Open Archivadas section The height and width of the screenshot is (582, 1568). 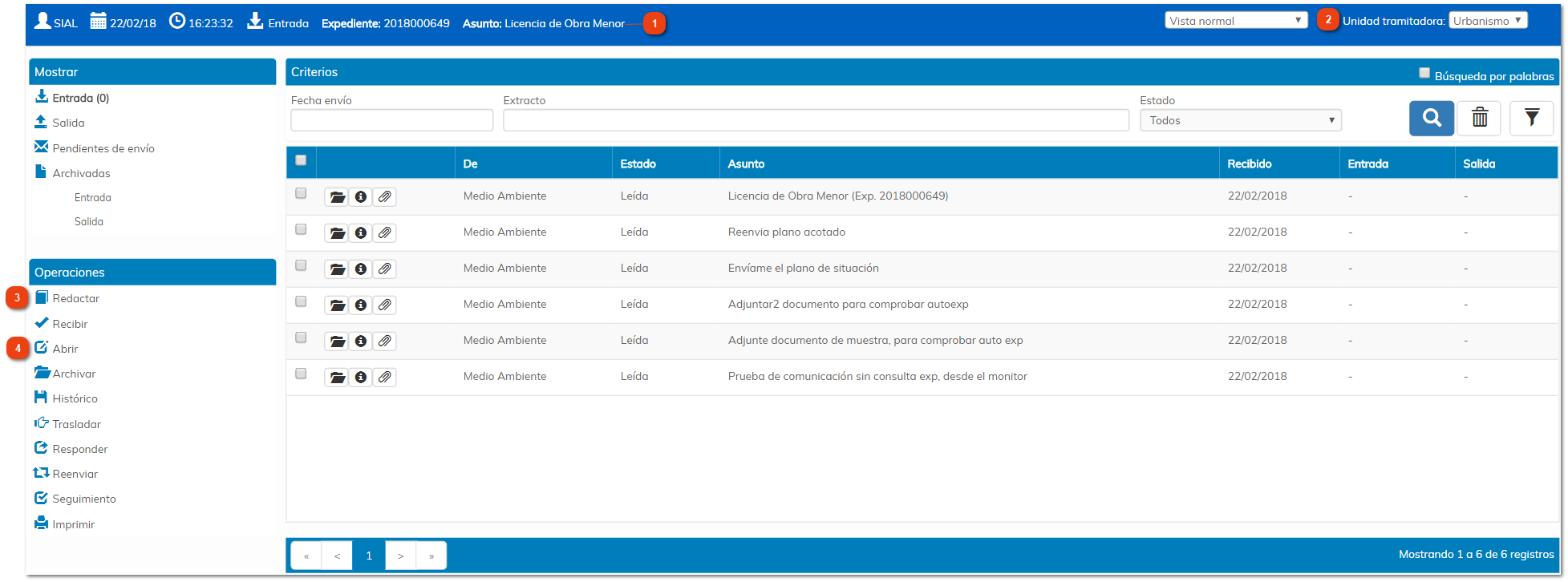click(x=73, y=173)
